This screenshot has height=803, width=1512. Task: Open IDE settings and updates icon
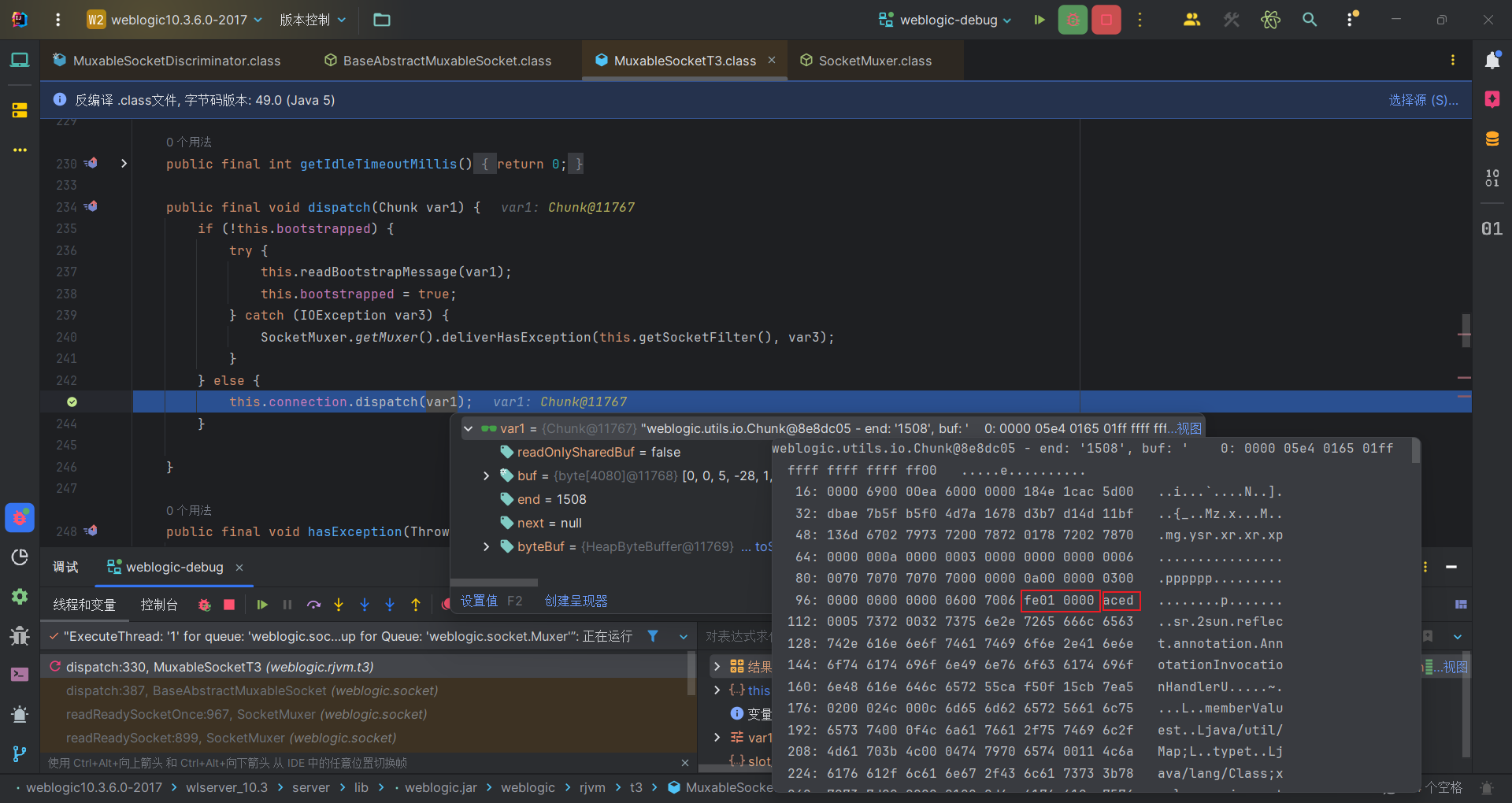[x=1352, y=19]
